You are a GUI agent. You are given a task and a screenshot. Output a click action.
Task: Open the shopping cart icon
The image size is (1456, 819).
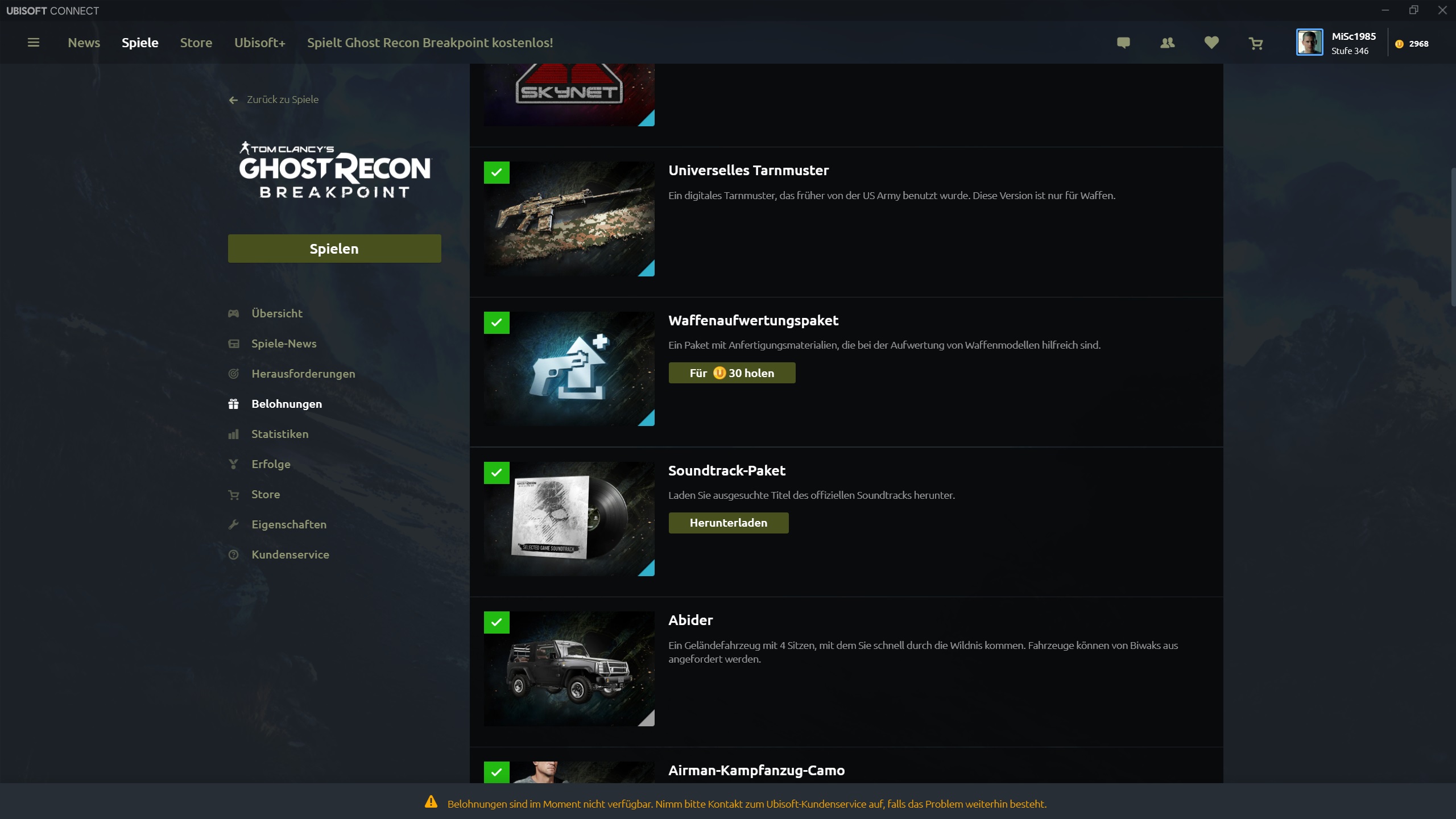point(1256,43)
